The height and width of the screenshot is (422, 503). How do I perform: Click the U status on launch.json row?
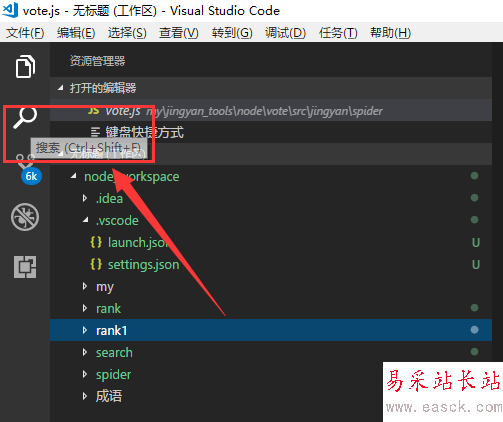tap(476, 242)
